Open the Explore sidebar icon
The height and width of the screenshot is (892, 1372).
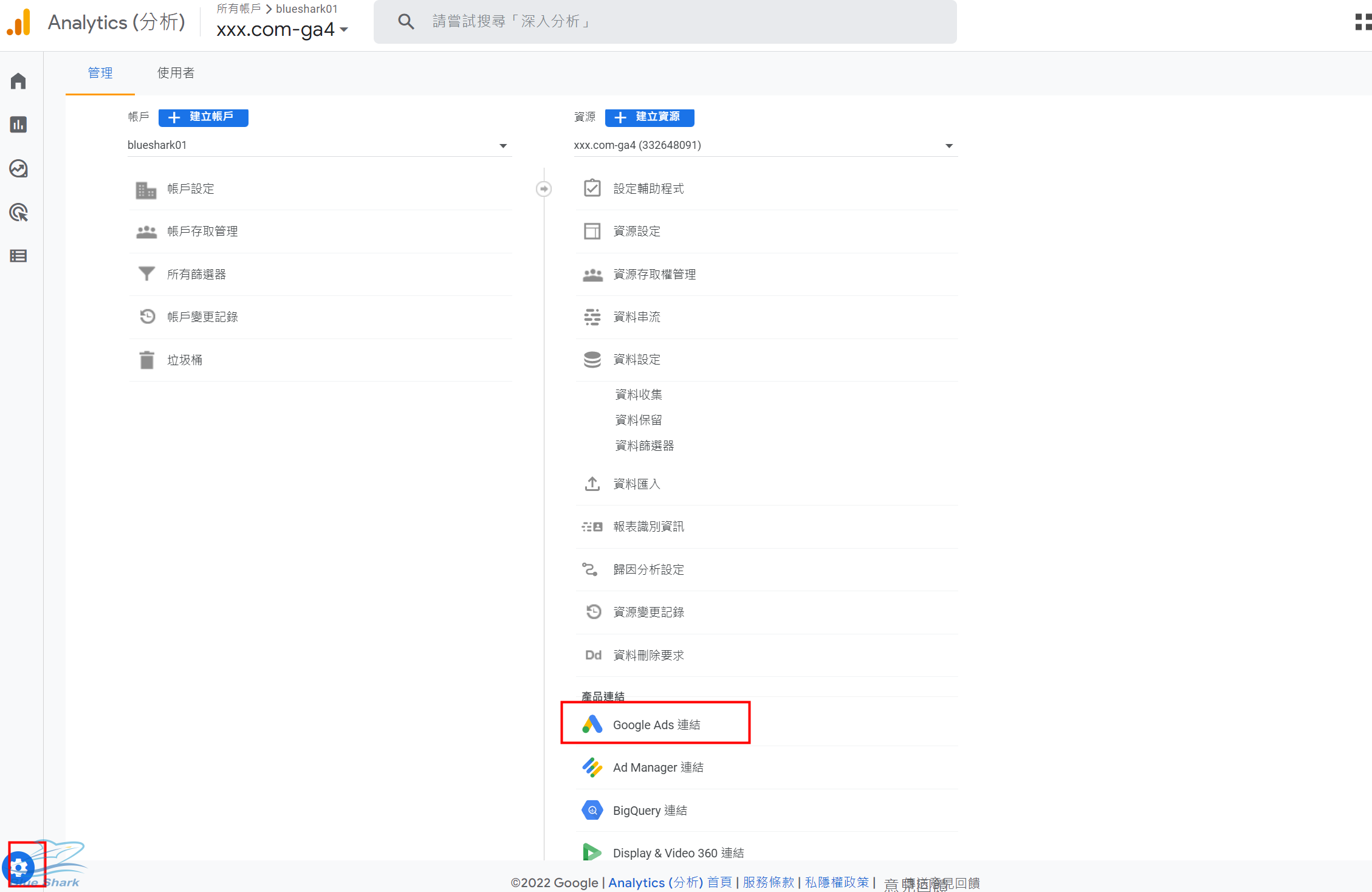point(18,168)
